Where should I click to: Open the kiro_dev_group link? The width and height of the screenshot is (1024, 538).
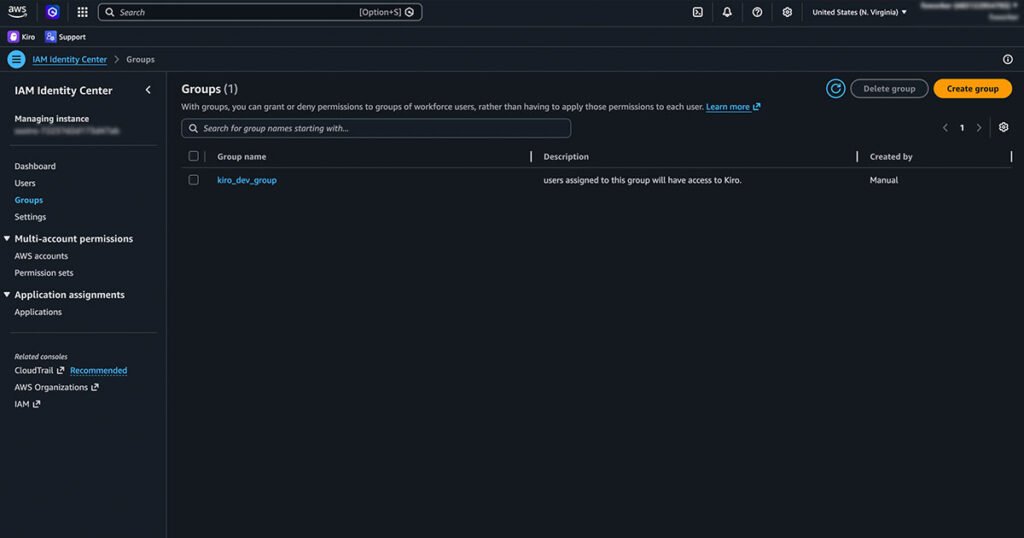pos(247,180)
